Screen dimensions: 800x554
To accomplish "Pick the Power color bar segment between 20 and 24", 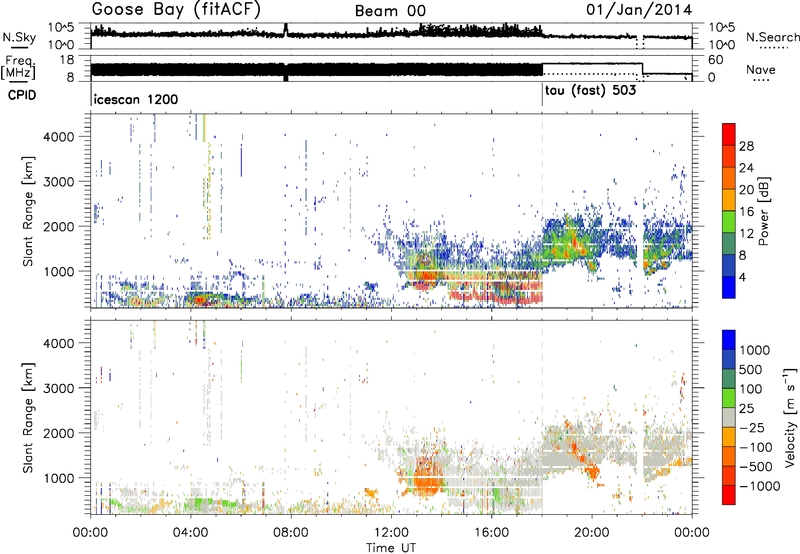I will click(x=729, y=178).
